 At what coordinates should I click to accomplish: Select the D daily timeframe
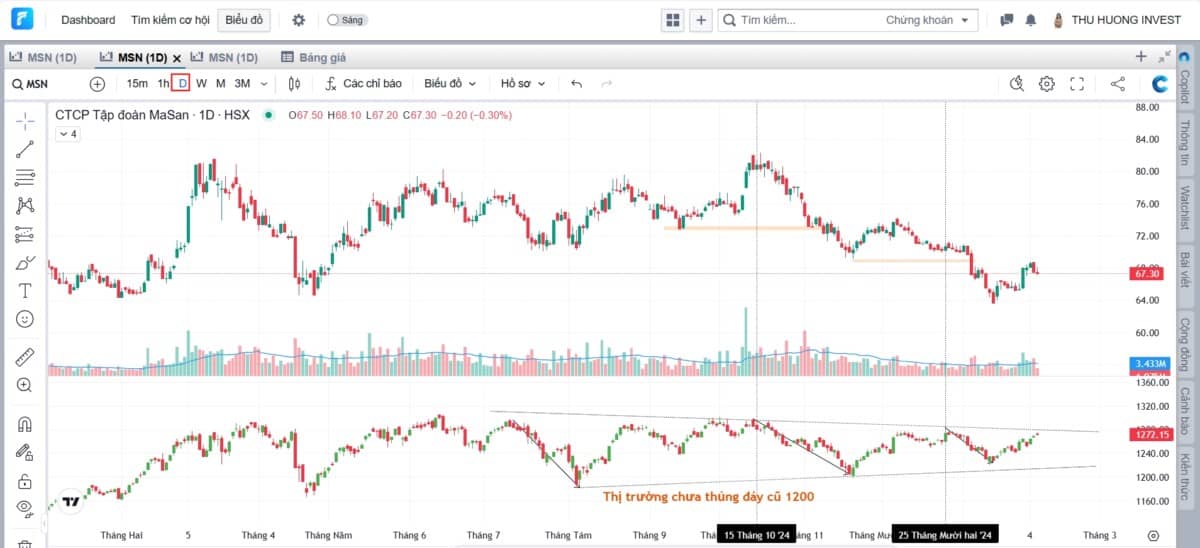pyautogui.click(x=181, y=84)
